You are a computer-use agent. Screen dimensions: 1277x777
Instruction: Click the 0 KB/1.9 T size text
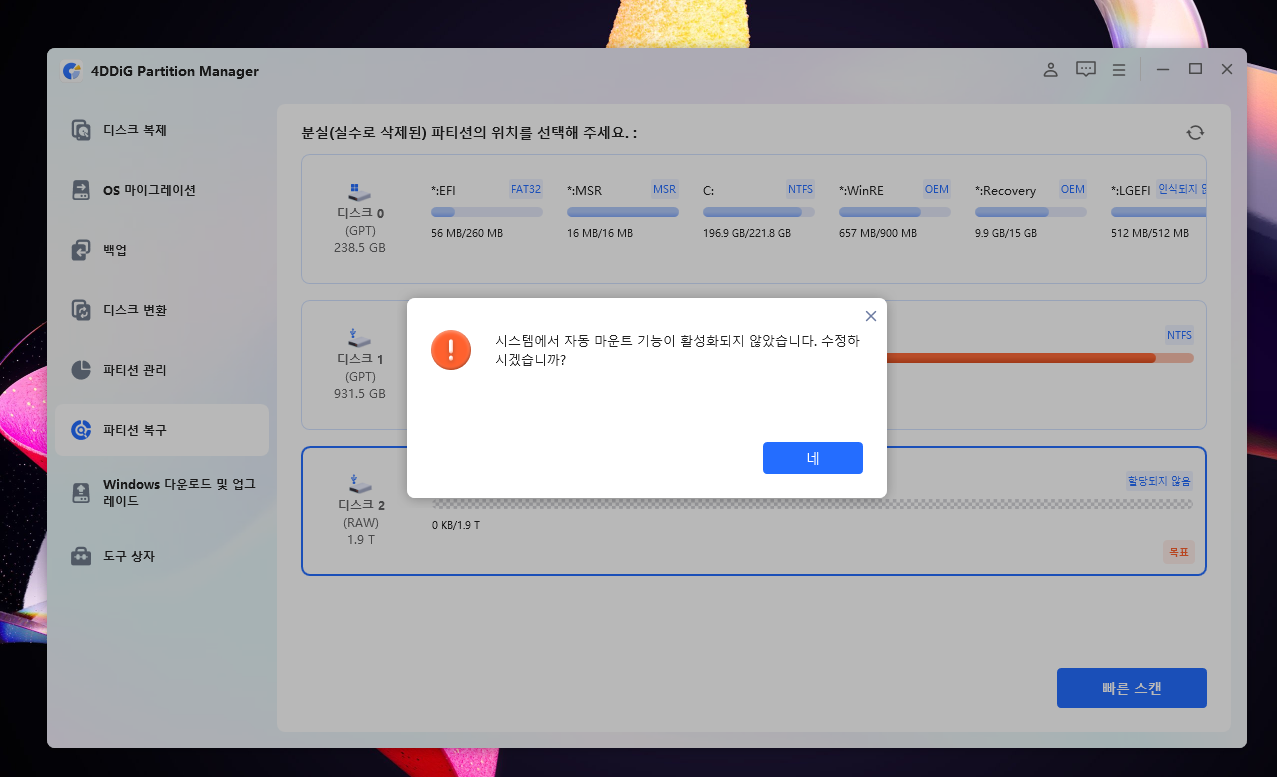pyautogui.click(x=456, y=525)
